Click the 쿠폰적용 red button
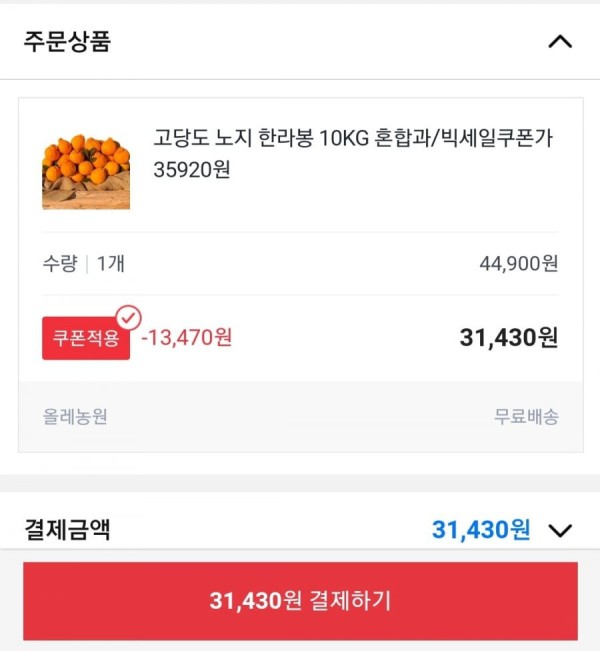This screenshot has height=651, width=600. 86,338
